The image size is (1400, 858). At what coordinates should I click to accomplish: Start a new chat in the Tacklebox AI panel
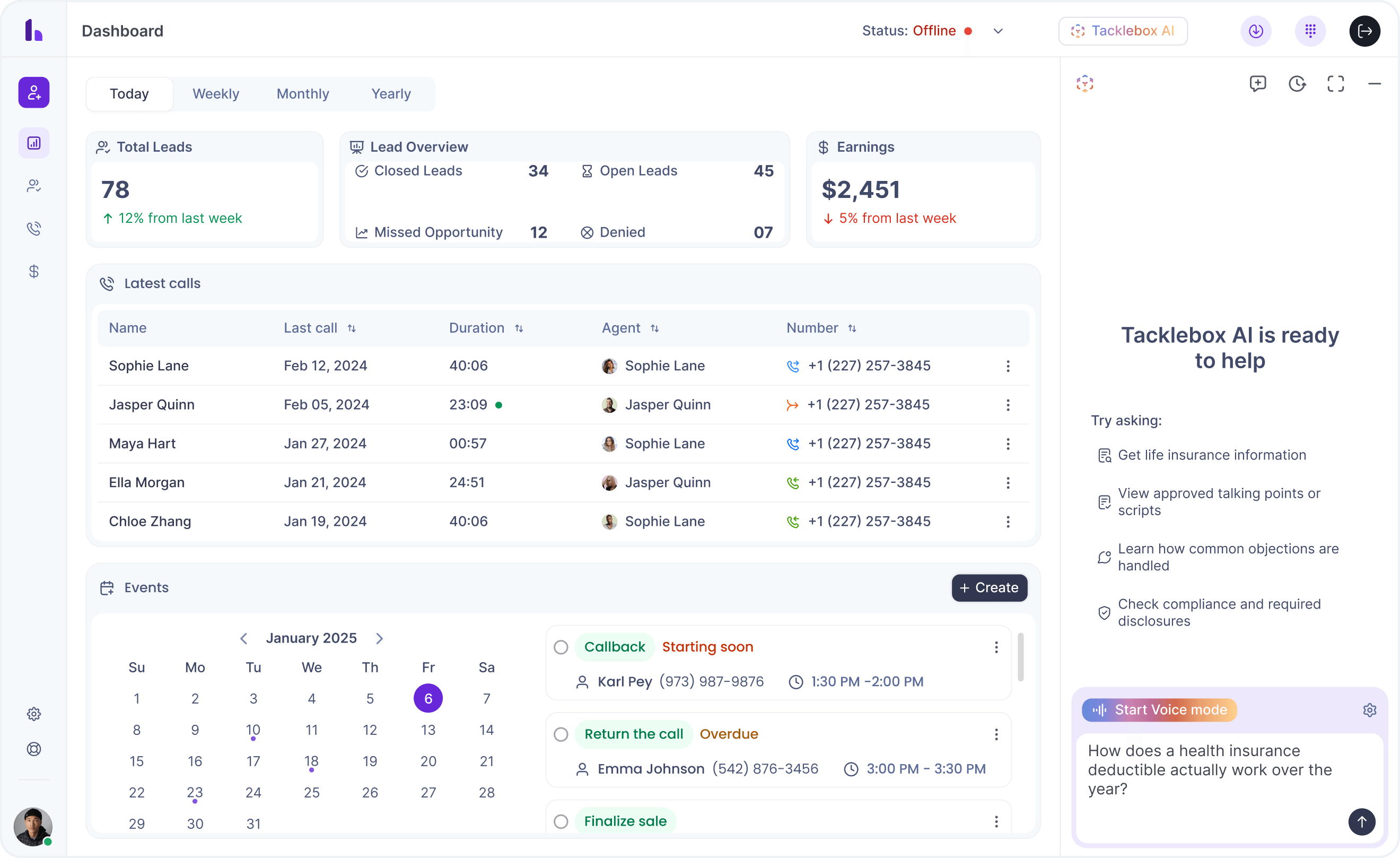point(1258,84)
